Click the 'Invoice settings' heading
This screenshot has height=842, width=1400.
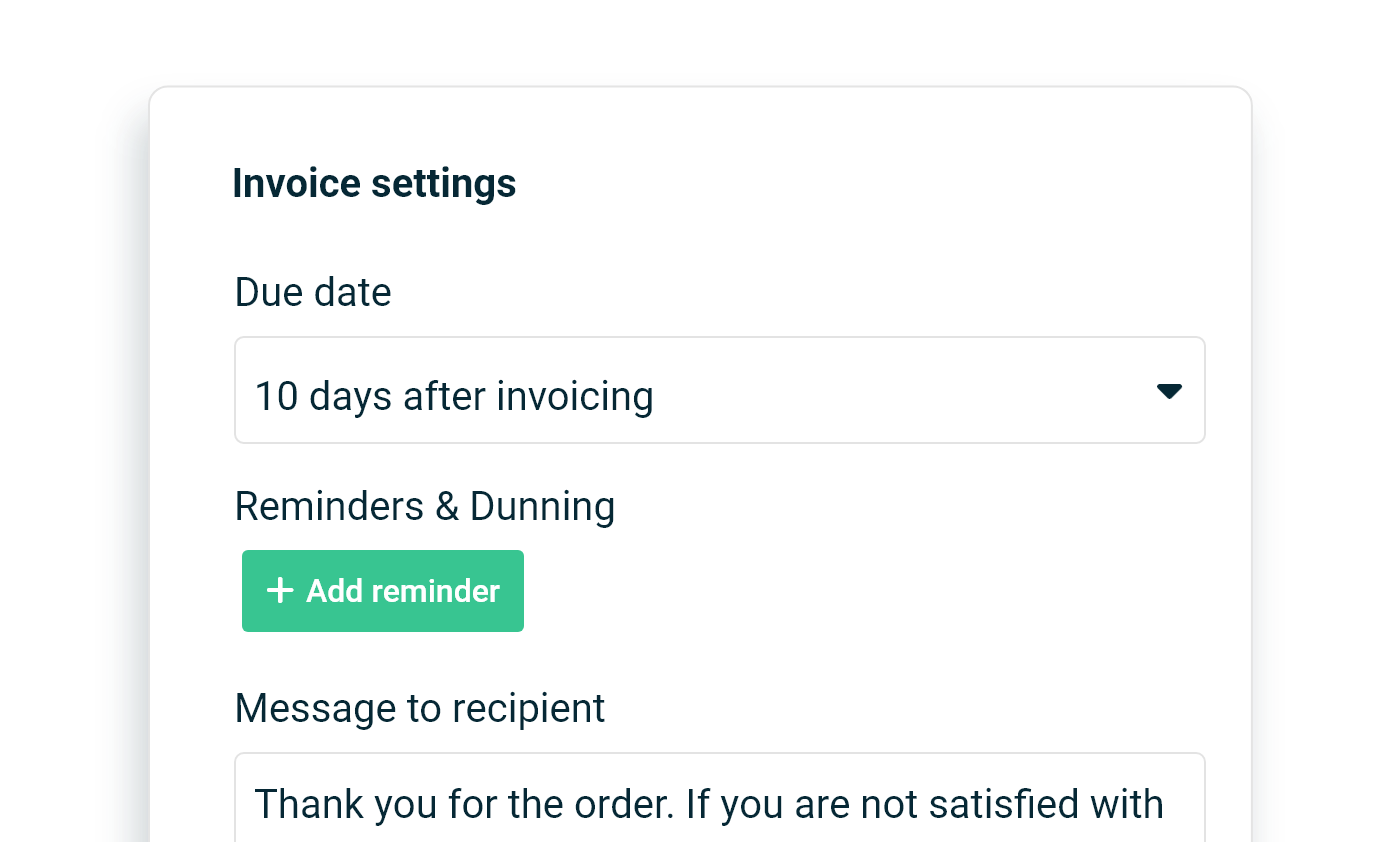pos(374,184)
